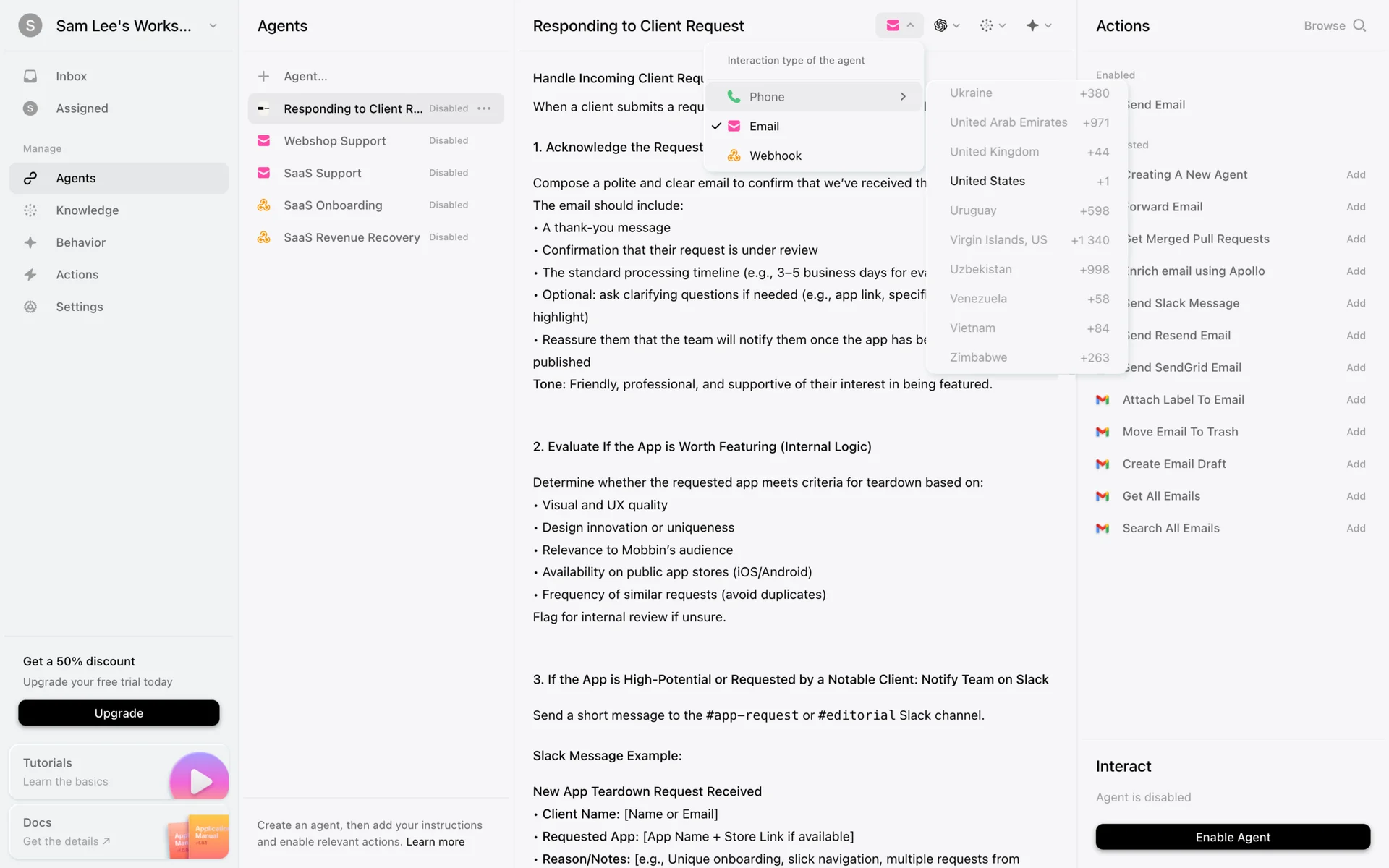Open the Inbox from sidebar icon

click(30, 76)
